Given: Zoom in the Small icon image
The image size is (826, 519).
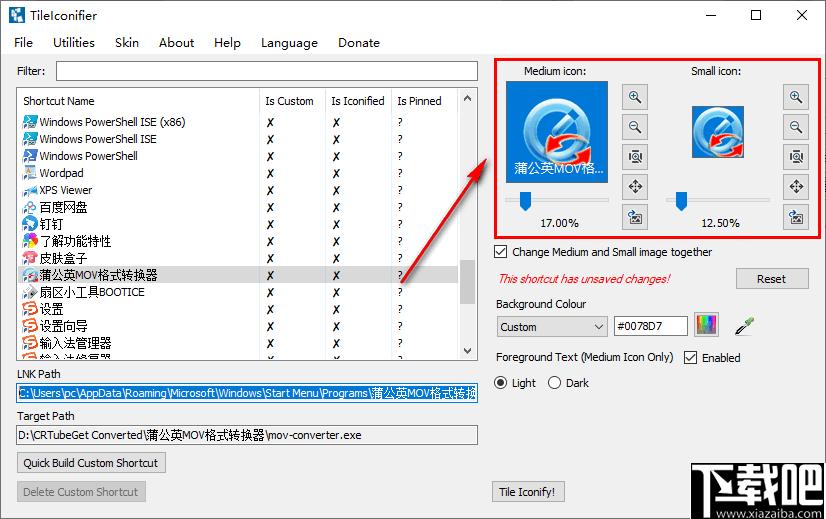Looking at the screenshot, I should tap(795, 97).
